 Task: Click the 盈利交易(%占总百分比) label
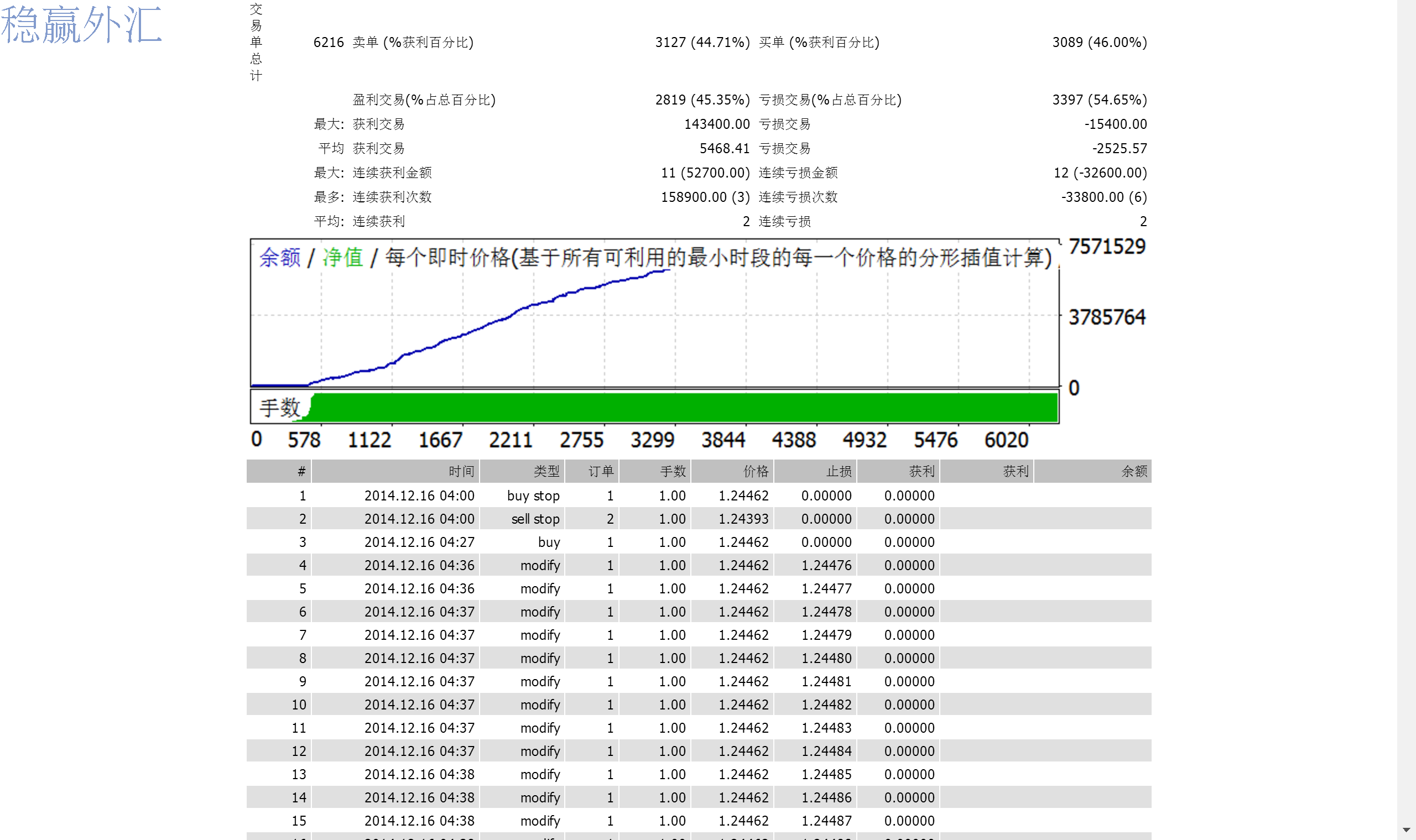pyautogui.click(x=424, y=100)
